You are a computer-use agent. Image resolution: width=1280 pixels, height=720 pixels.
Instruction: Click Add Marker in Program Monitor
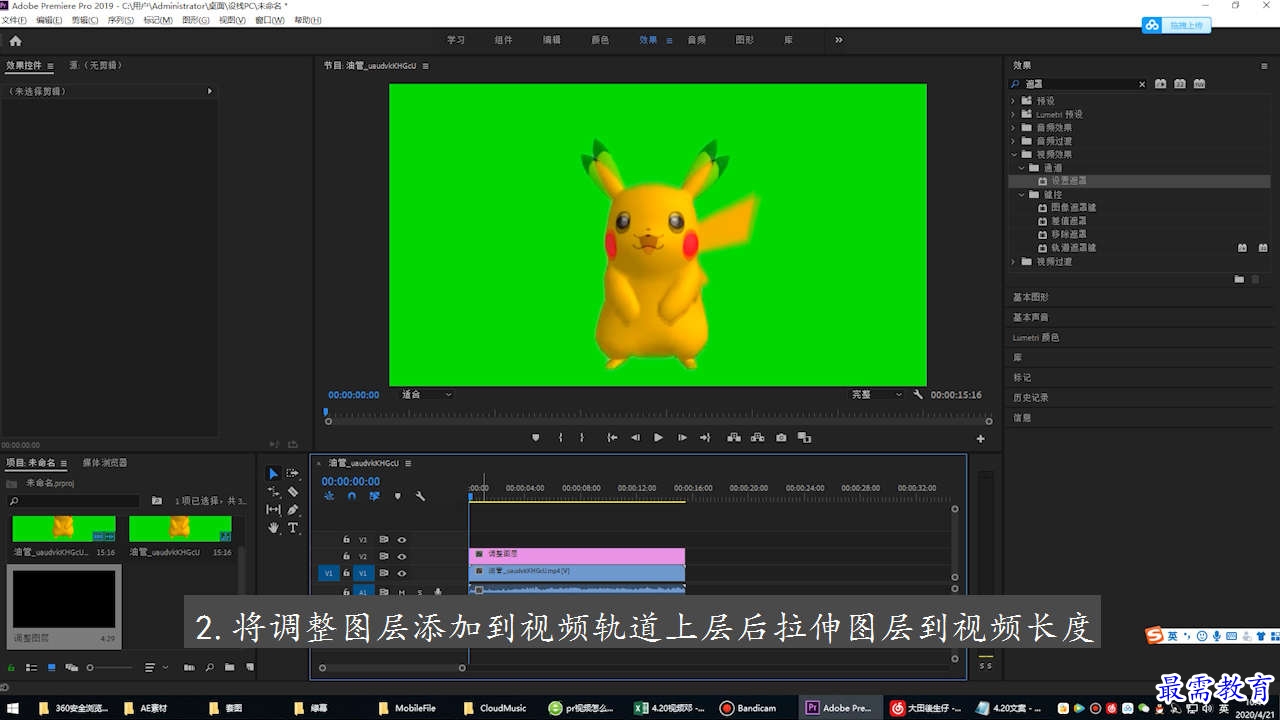click(536, 437)
